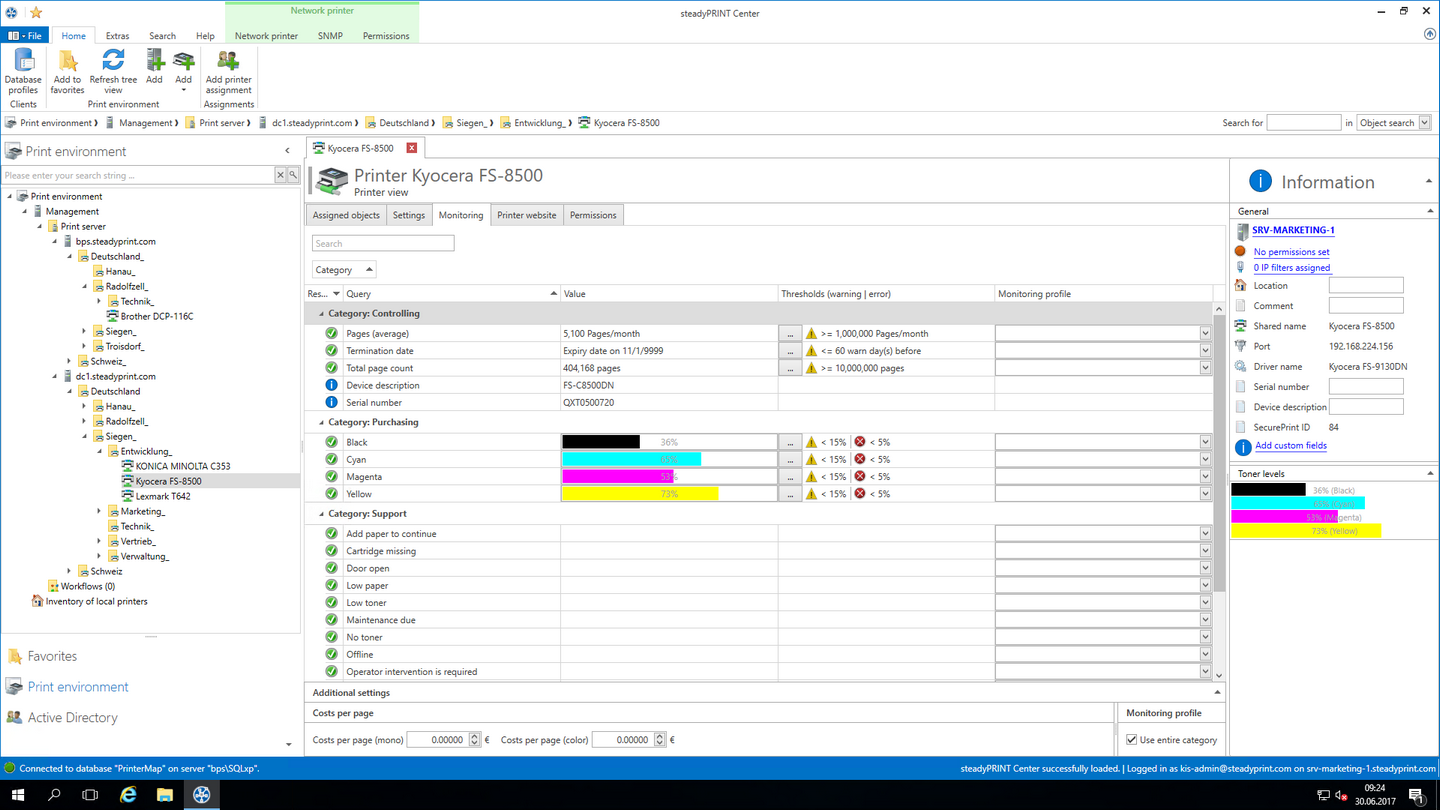1440x810 pixels.
Task: Open Permissions tab in printer view
Action: [593, 215]
